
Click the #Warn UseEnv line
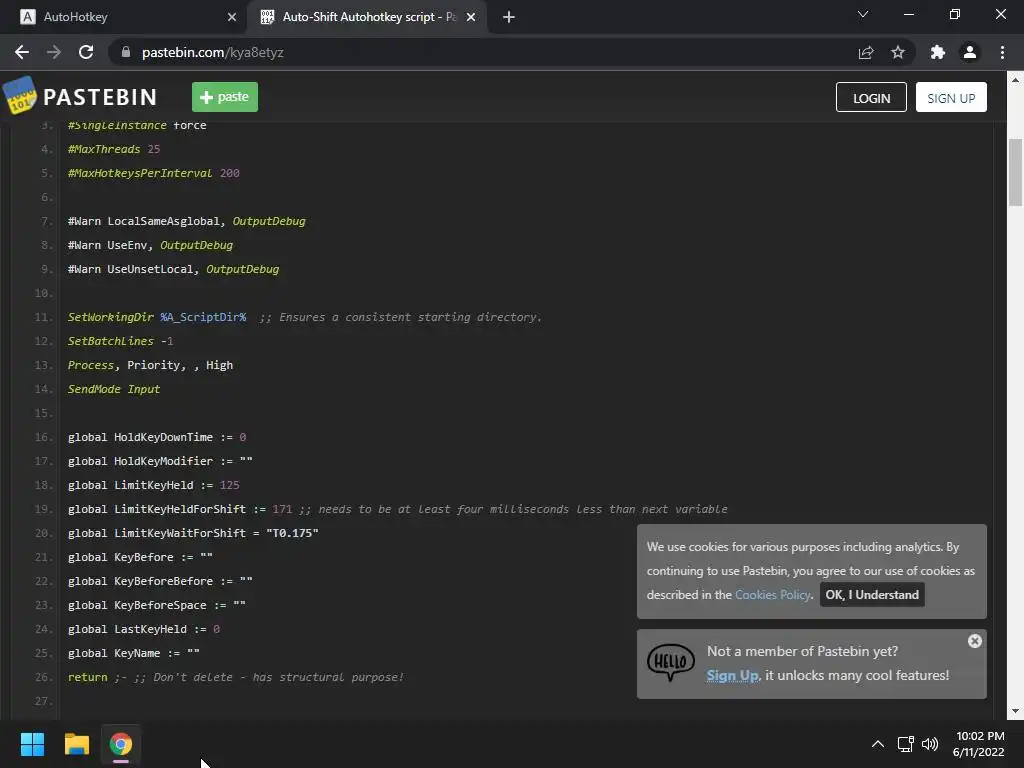pyautogui.click(x=150, y=245)
